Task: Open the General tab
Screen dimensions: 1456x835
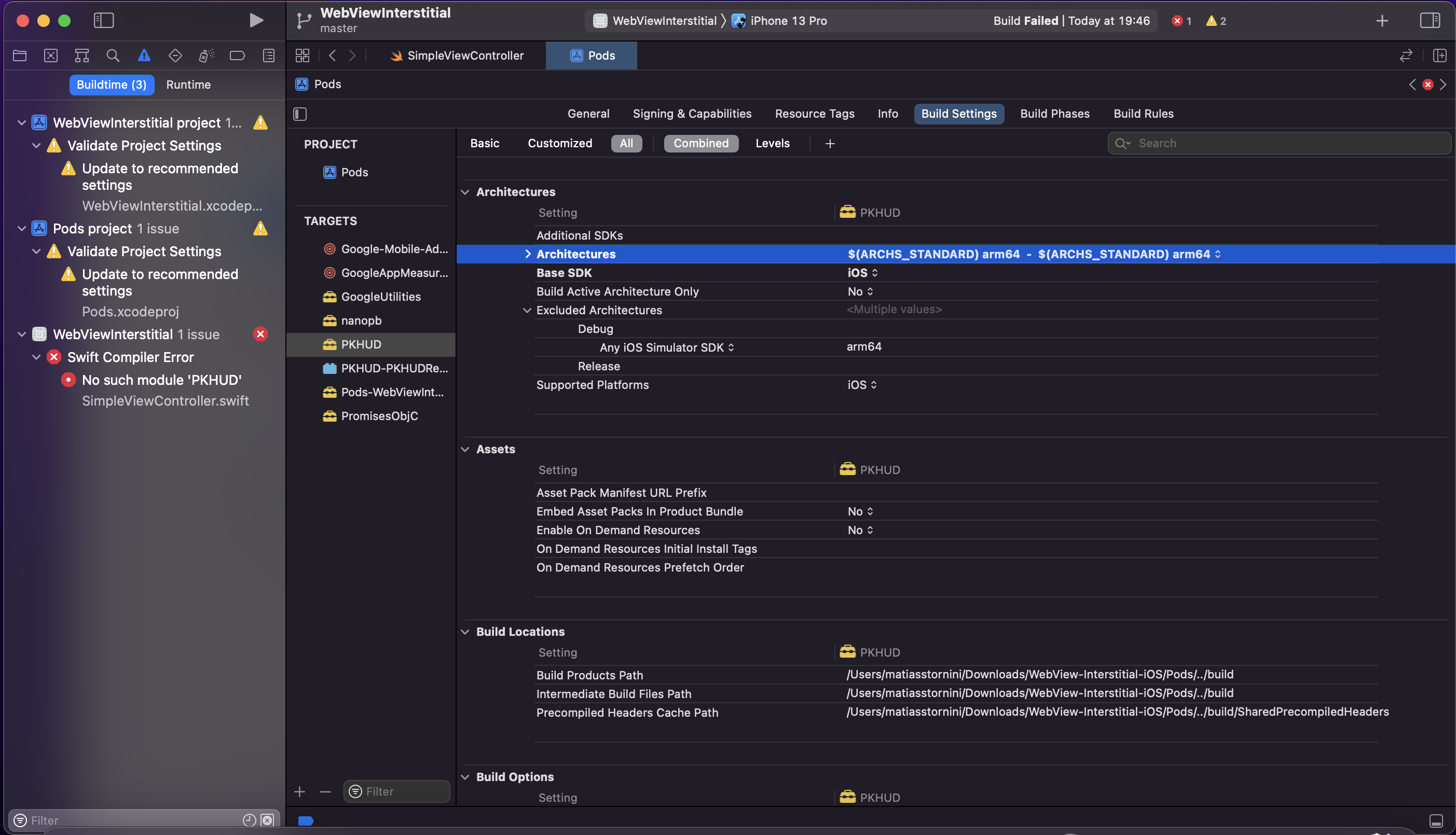Action: coord(588,114)
